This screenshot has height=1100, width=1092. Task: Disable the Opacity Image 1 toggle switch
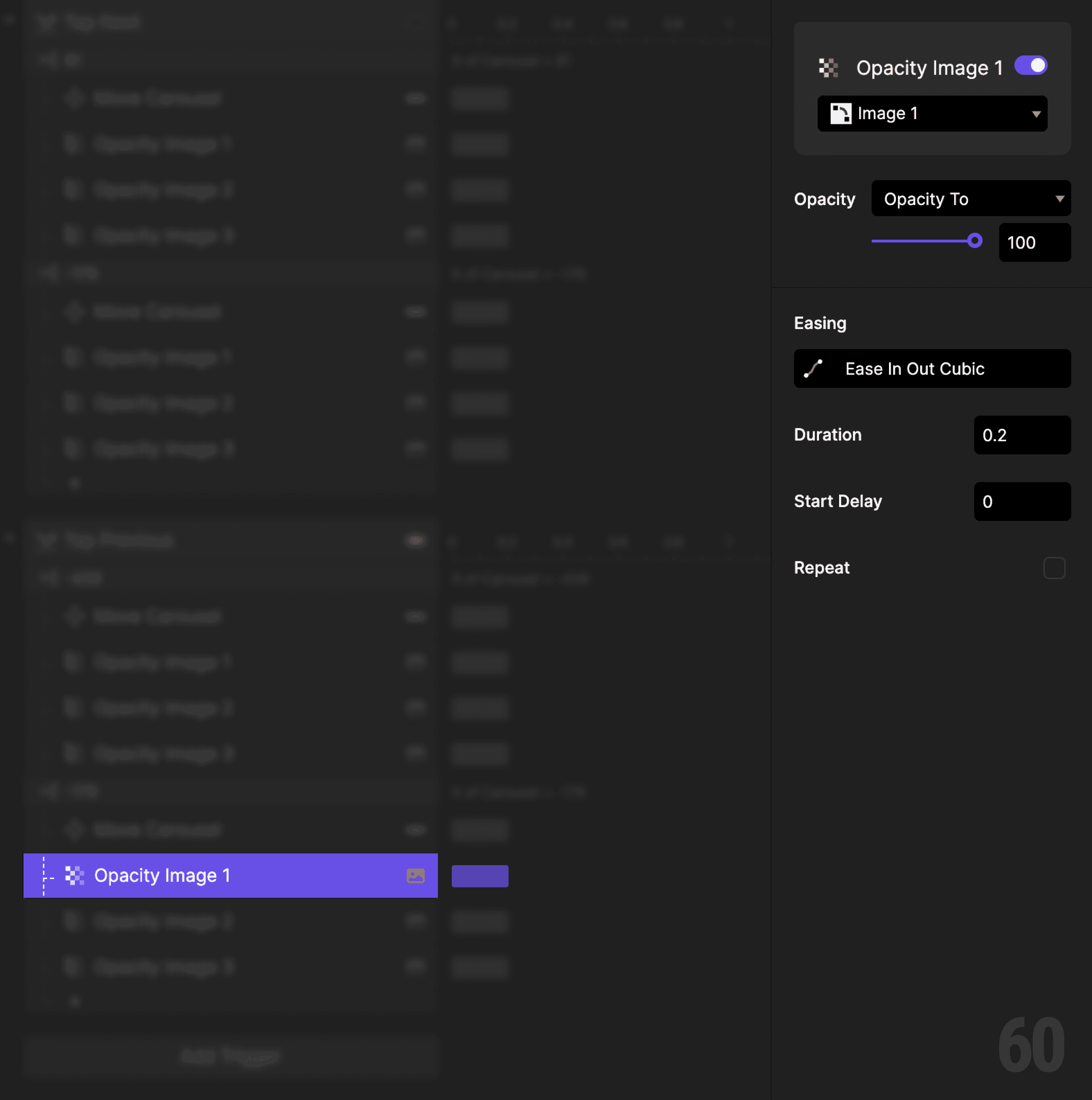tap(1030, 65)
